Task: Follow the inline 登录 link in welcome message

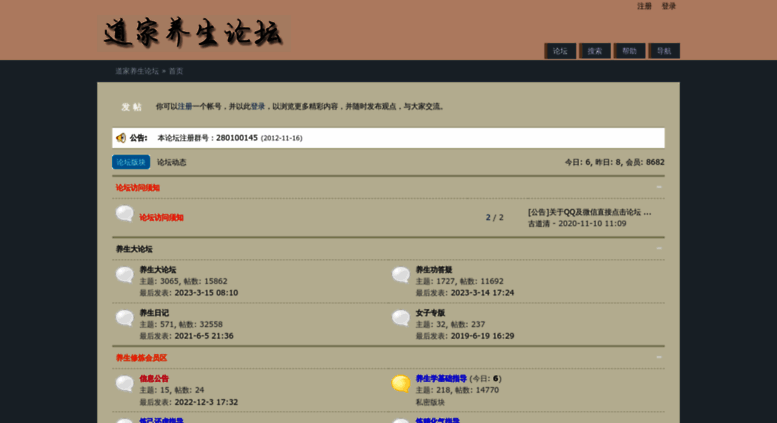Action: (x=258, y=106)
